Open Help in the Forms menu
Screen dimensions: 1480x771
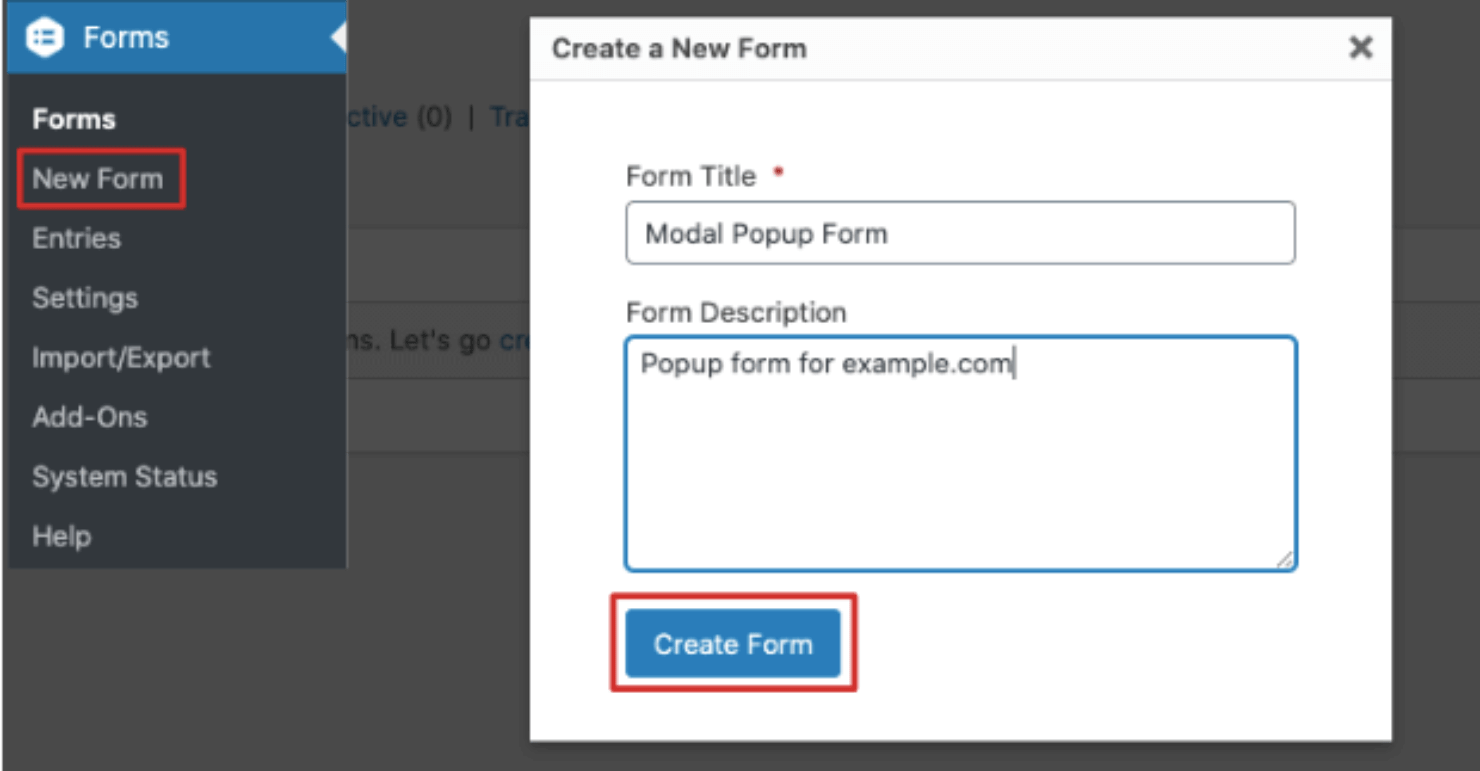[62, 536]
